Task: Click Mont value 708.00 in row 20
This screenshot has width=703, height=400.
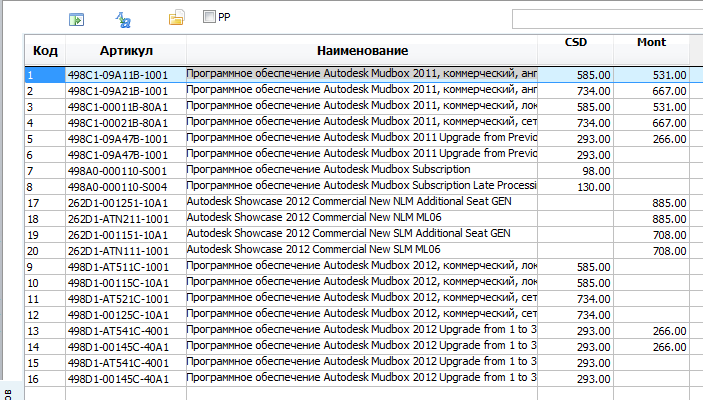Action: click(669, 251)
